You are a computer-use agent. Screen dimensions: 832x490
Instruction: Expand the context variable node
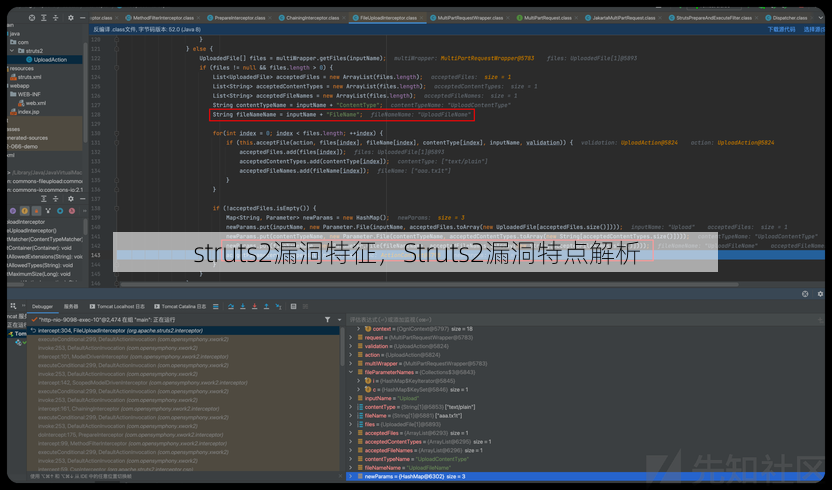tap(359, 329)
